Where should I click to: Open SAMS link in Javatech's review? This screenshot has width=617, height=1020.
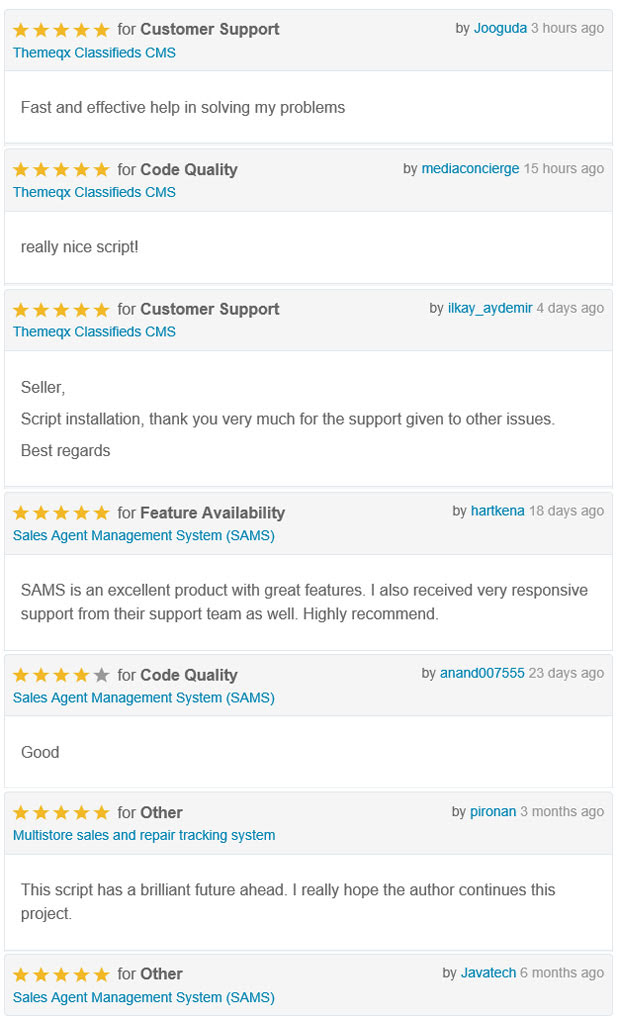click(144, 997)
